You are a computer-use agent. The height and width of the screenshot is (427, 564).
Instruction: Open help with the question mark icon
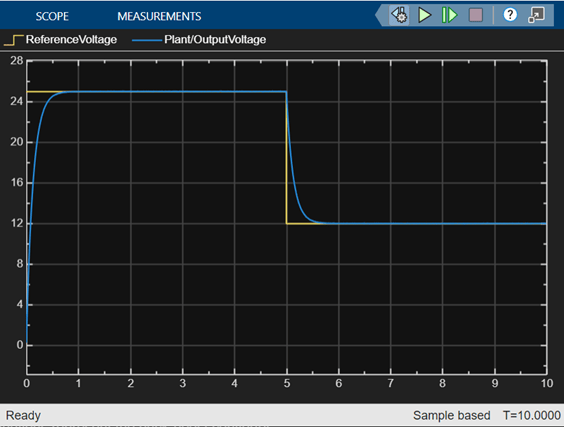point(510,15)
